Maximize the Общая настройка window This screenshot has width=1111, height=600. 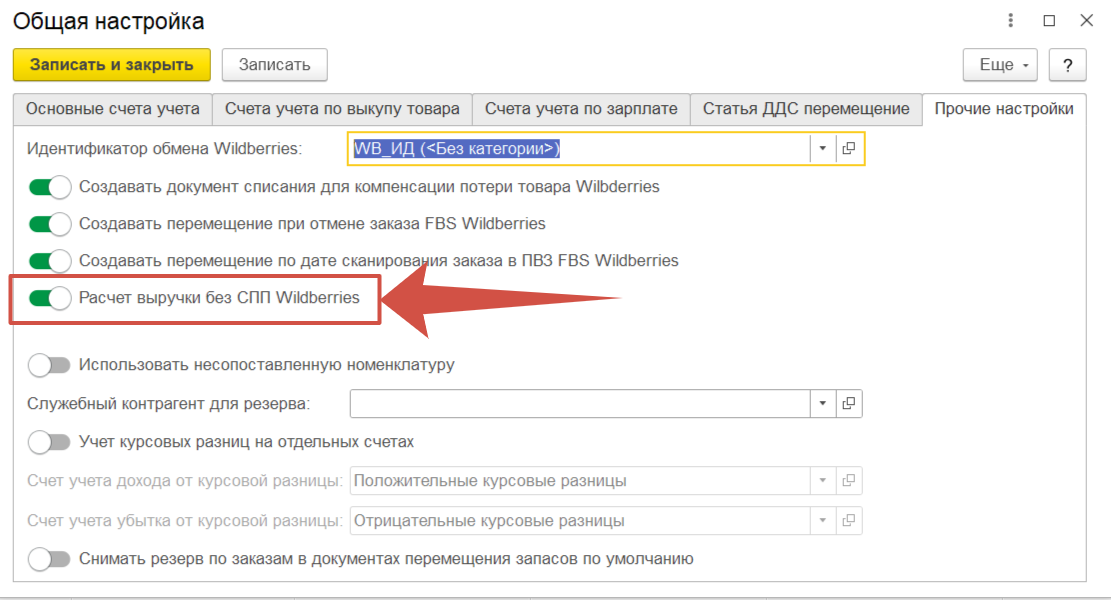[x=1049, y=21]
